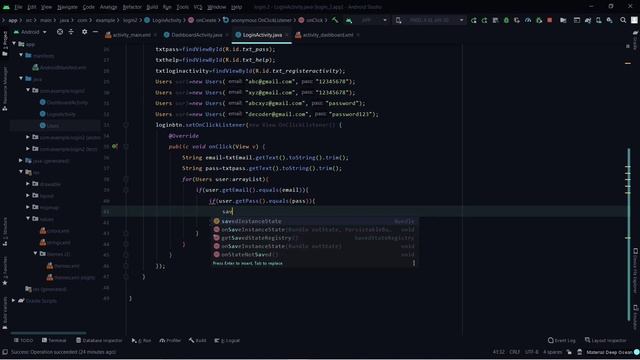Viewport: 640px width, 360px height.
Task: Open the SDK Manager icon
Action: coord(609,20)
